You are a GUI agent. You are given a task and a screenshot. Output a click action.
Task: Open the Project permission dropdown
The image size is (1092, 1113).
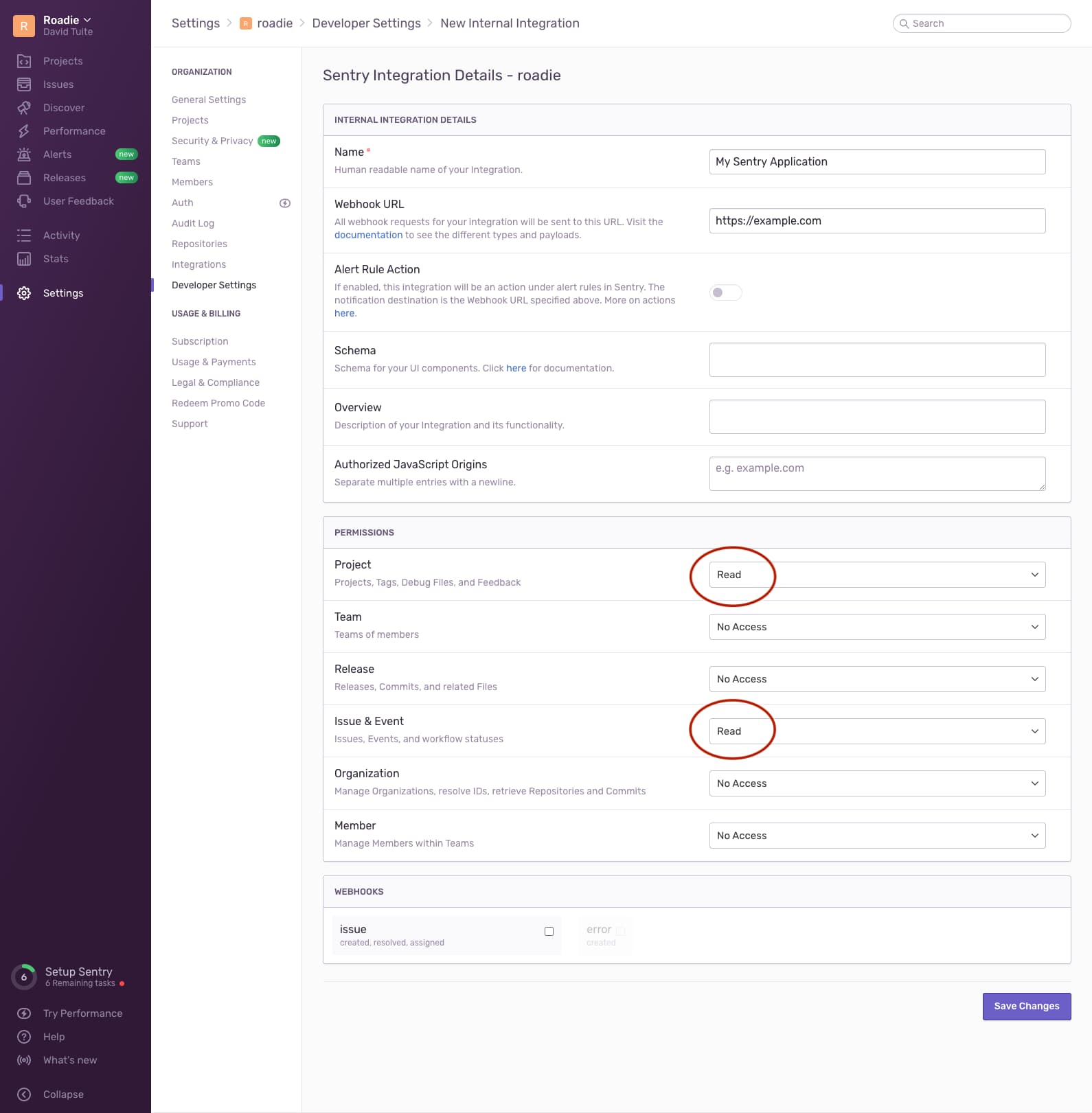click(x=877, y=575)
